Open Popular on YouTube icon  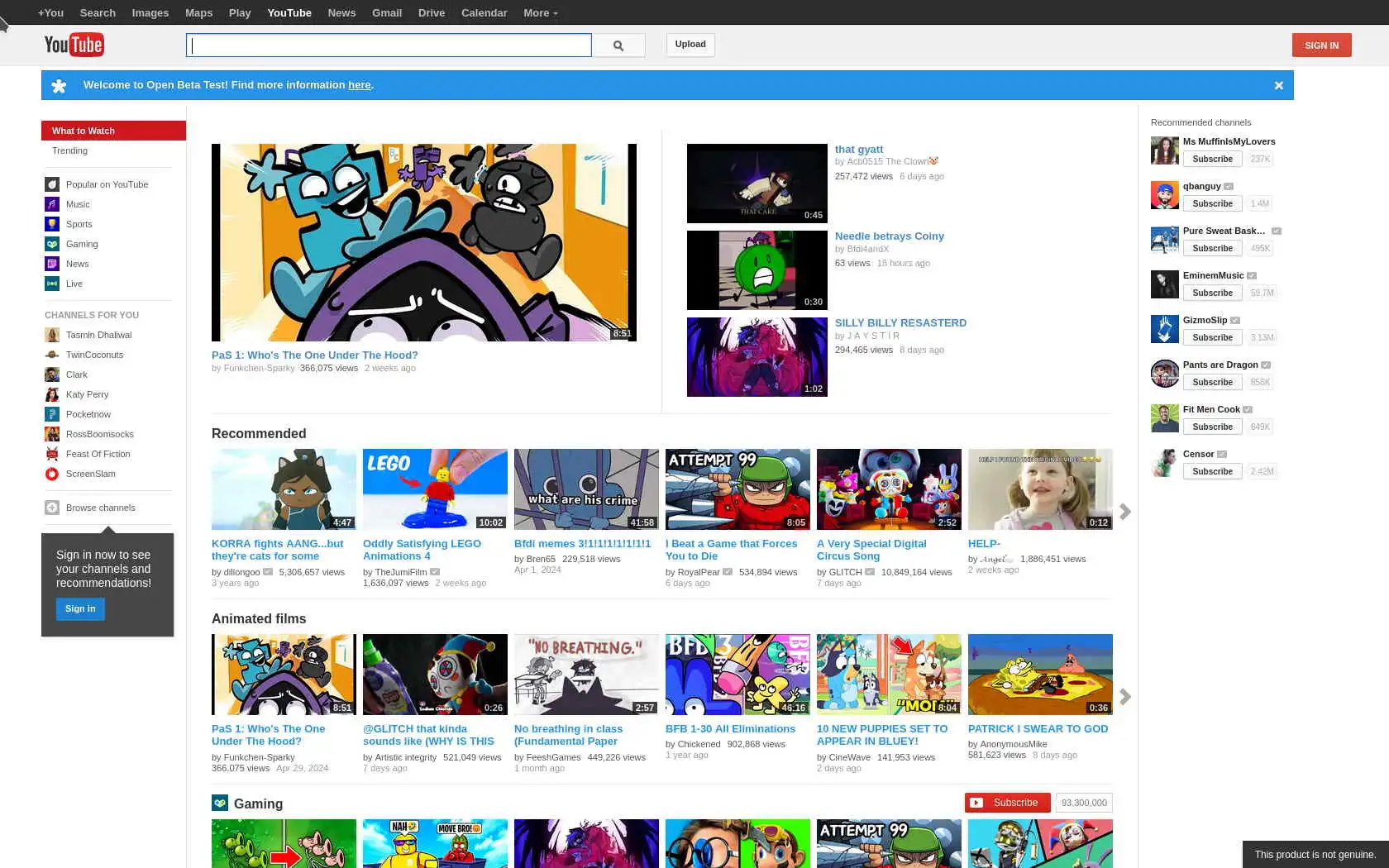pos(52,184)
